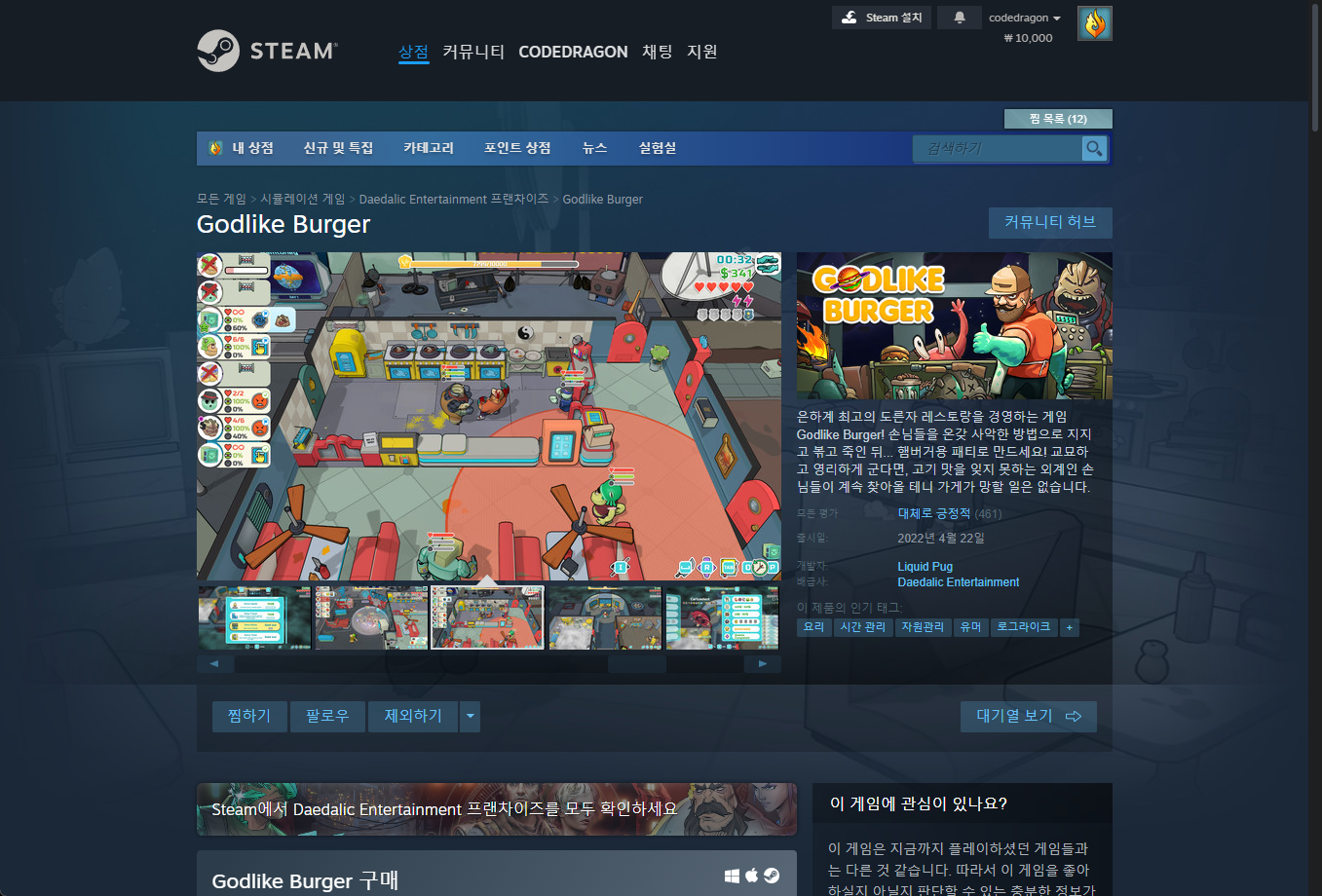Click the 대기열 보기 queue button
This screenshot has width=1322, height=896.
(x=1029, y=716)
